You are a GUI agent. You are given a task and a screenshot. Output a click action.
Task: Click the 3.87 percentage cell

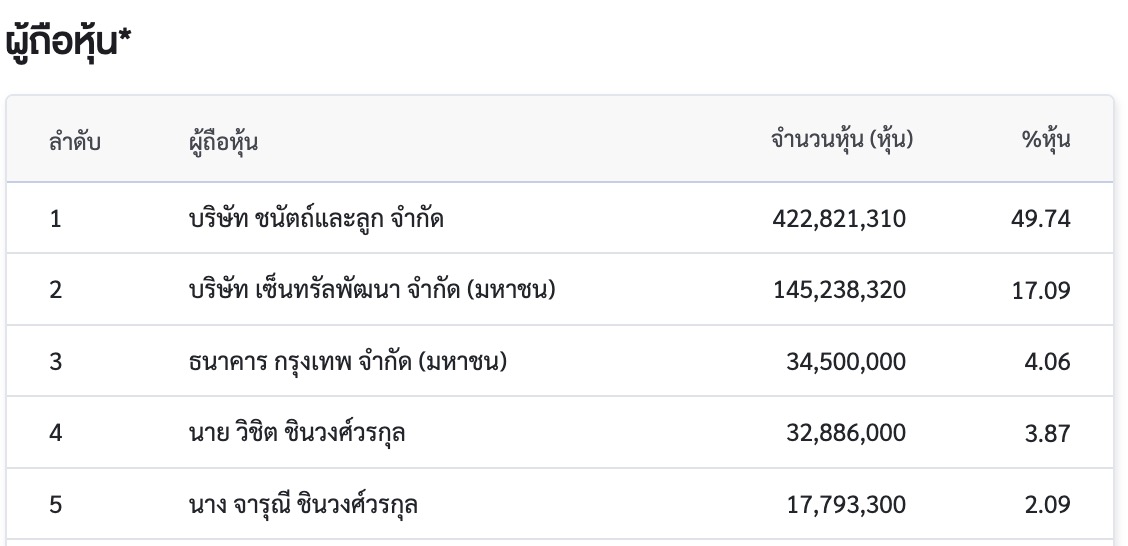point(1047,433)
